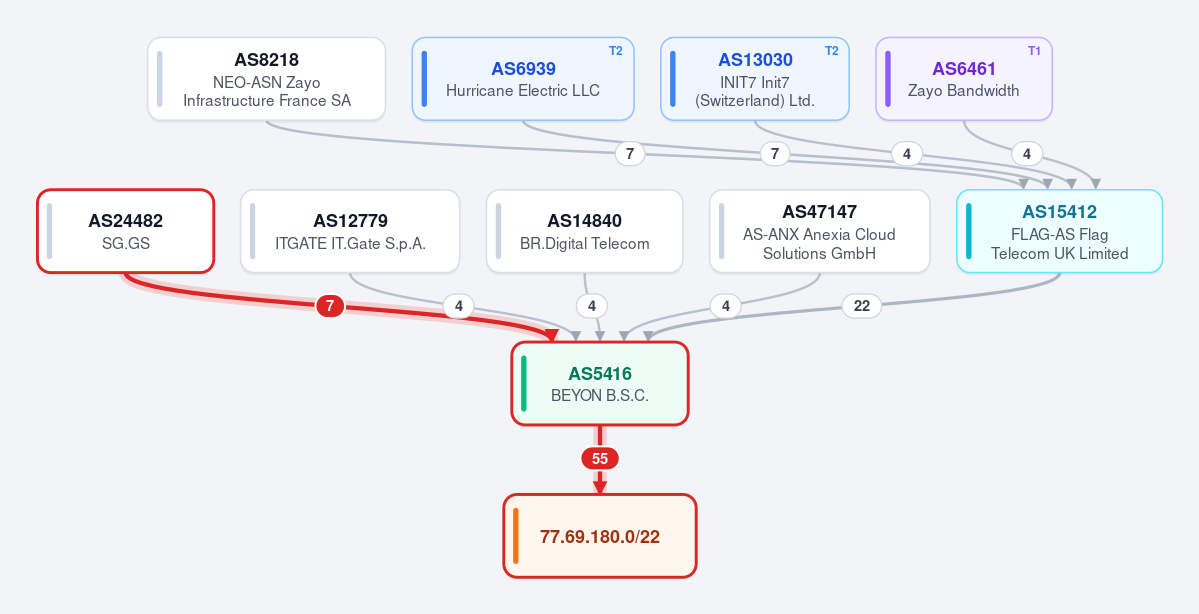Viewport: 1199px width, 614px height.
Task: Click the red 7 edge label
Action: point(330,307)
